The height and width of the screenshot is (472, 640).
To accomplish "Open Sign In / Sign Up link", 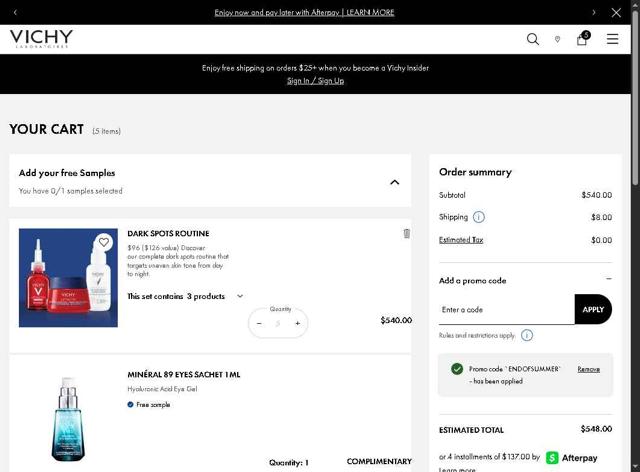I will click(316, 80).
